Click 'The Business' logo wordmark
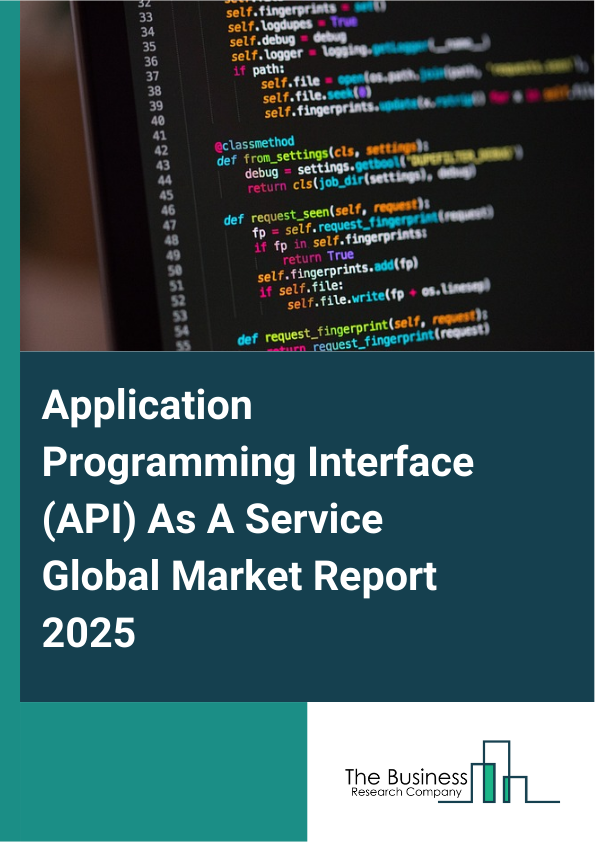Viewport: 595px width, 842px height. (406, 777)
